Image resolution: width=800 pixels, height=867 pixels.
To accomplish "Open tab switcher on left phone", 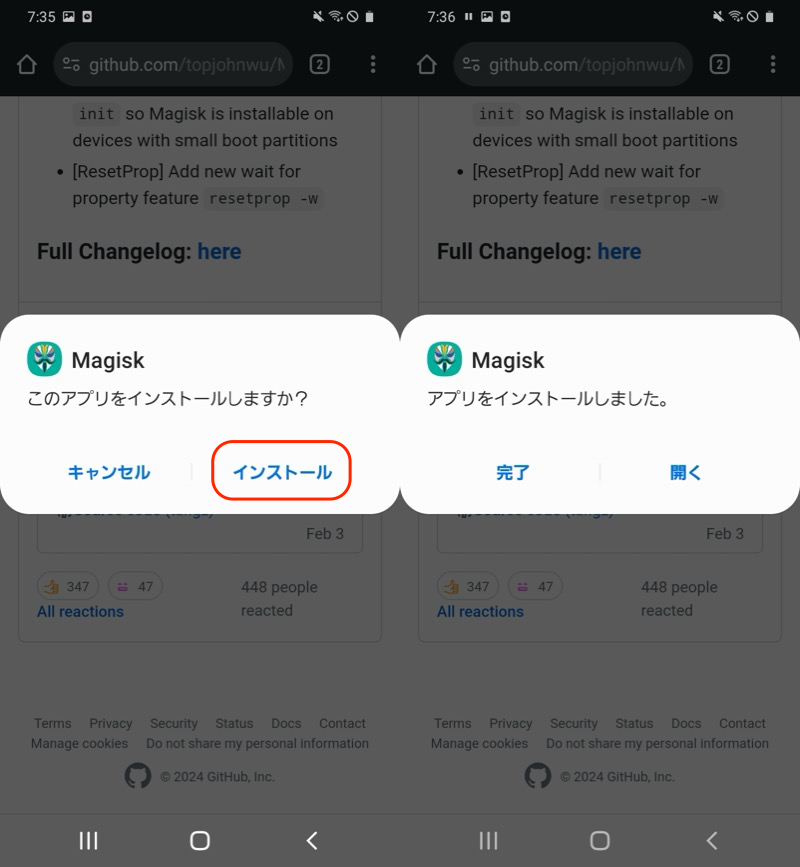I will coord(319,65).
